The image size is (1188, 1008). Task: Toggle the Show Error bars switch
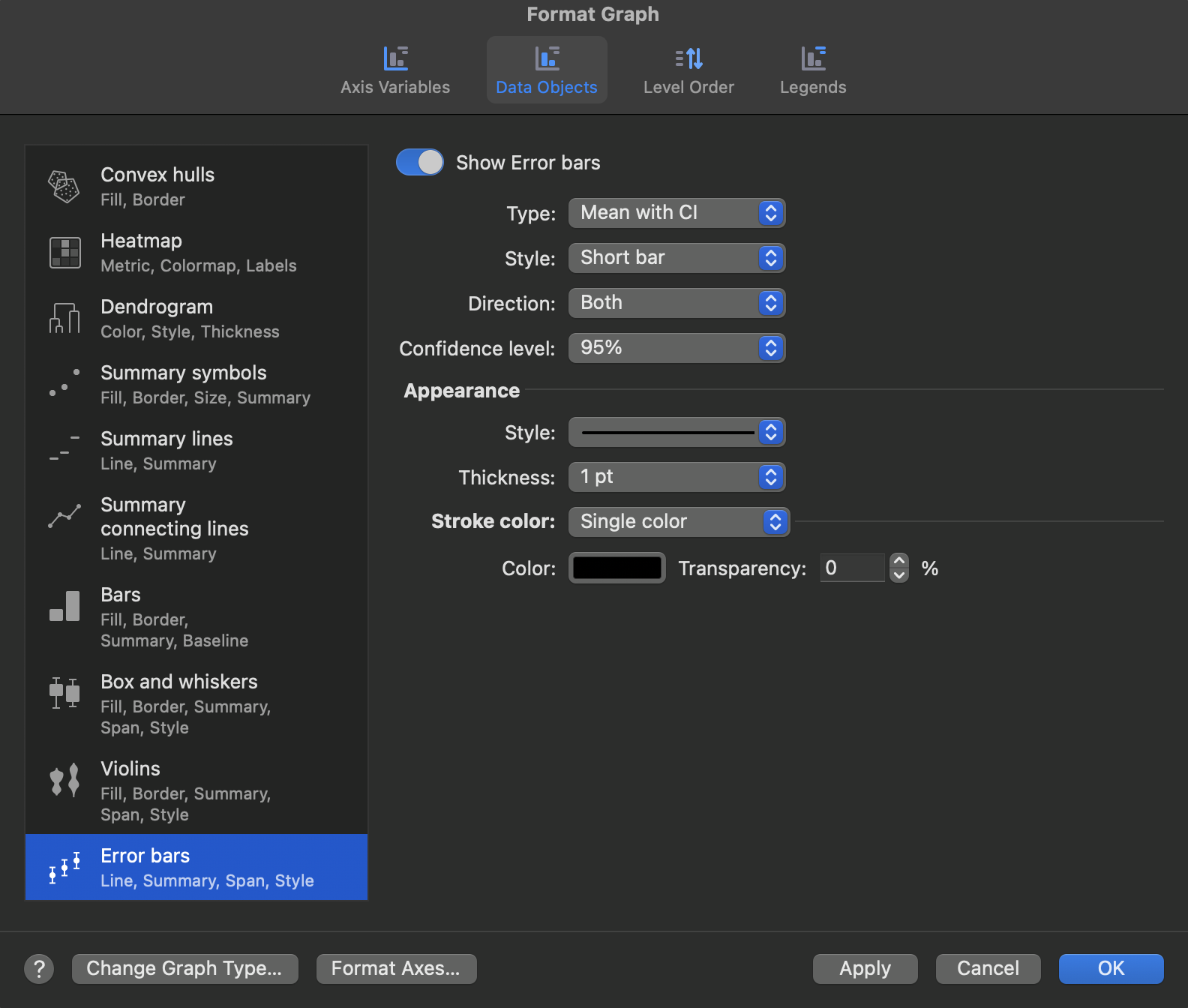(420, 162)
